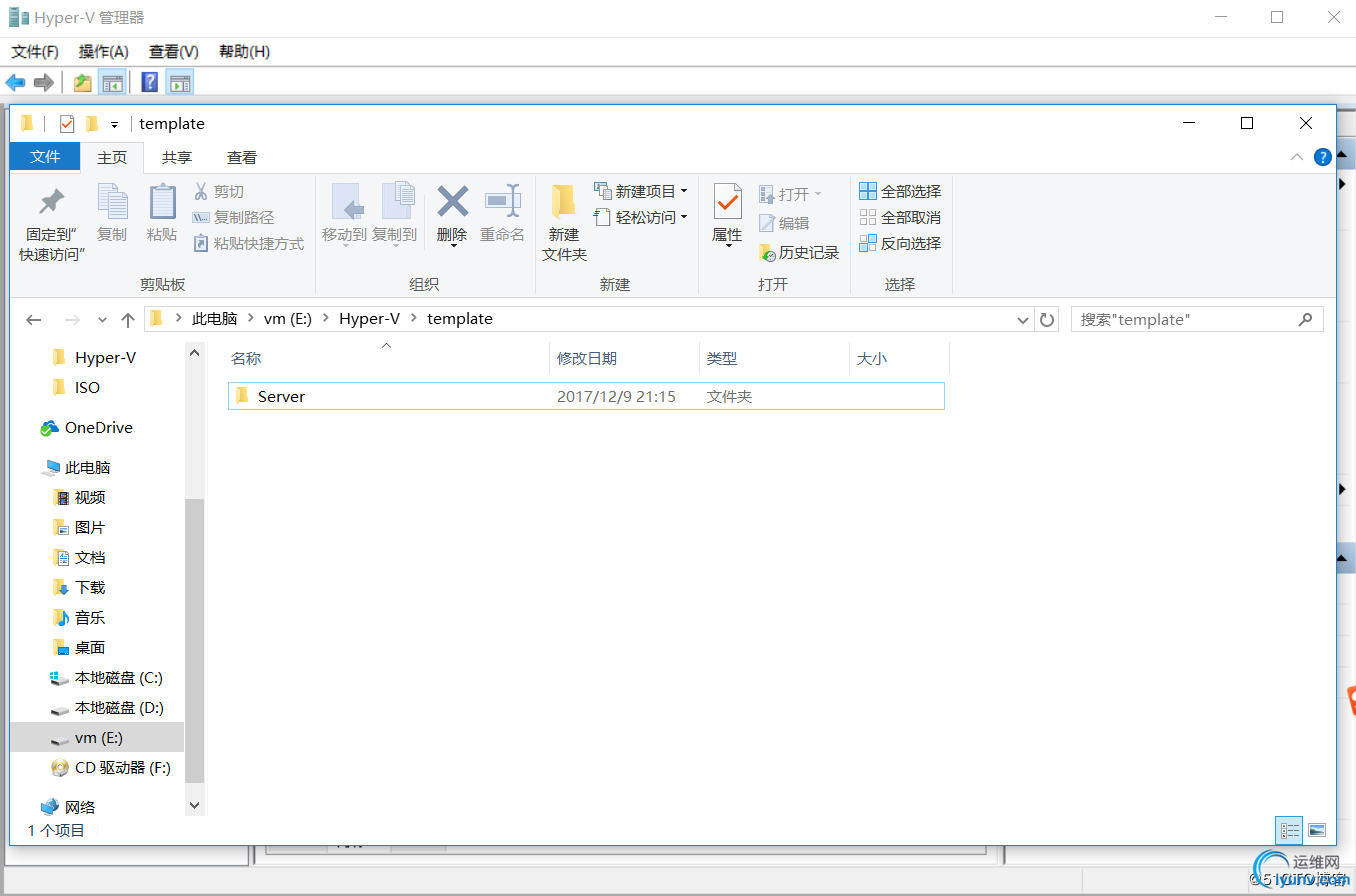The height and width of the screenshot is (896, 1356).
Task: Click the search magnifier icon
Action: 1305,319
